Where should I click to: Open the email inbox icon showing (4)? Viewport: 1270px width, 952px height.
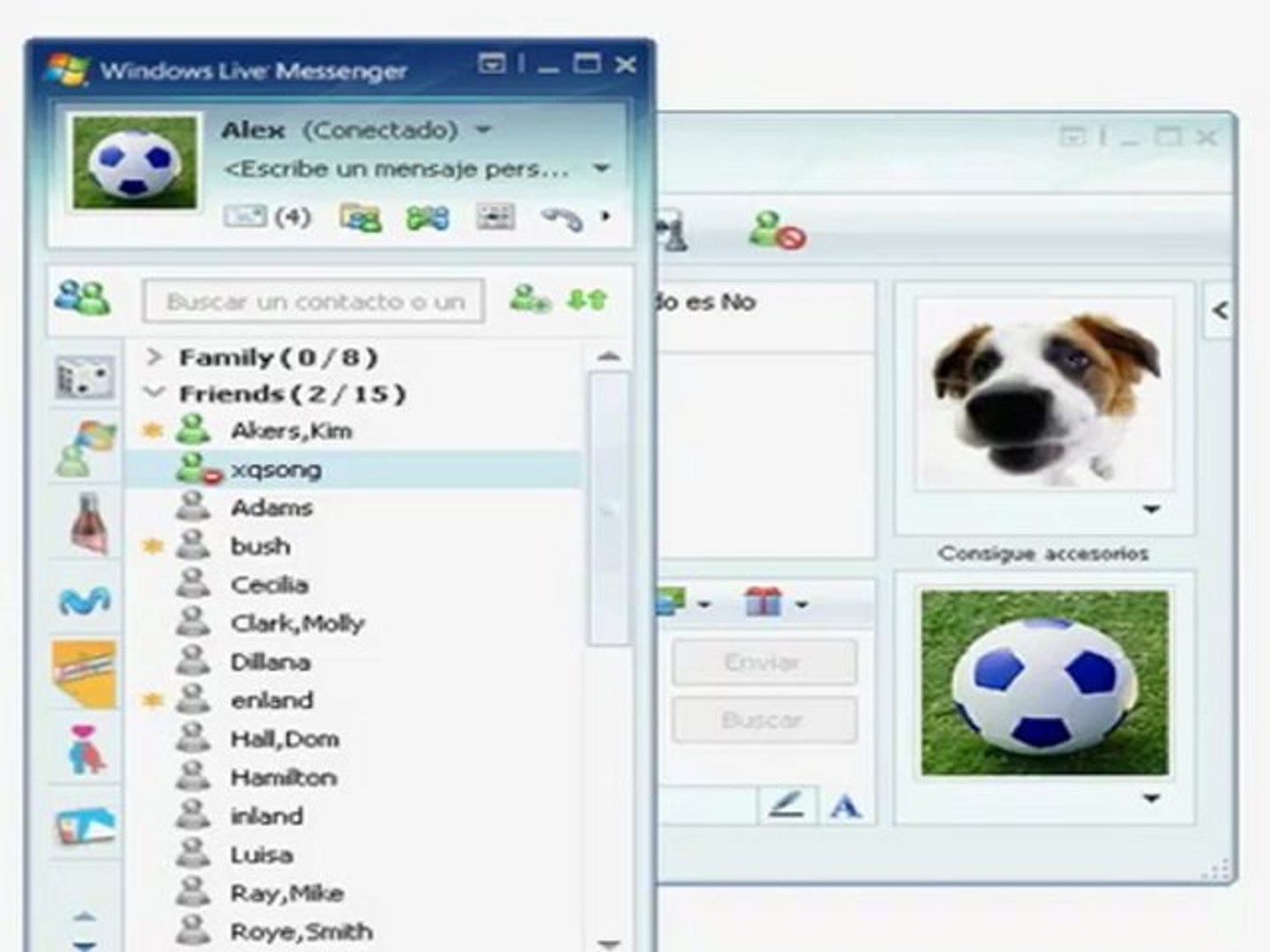coord(266,216)
